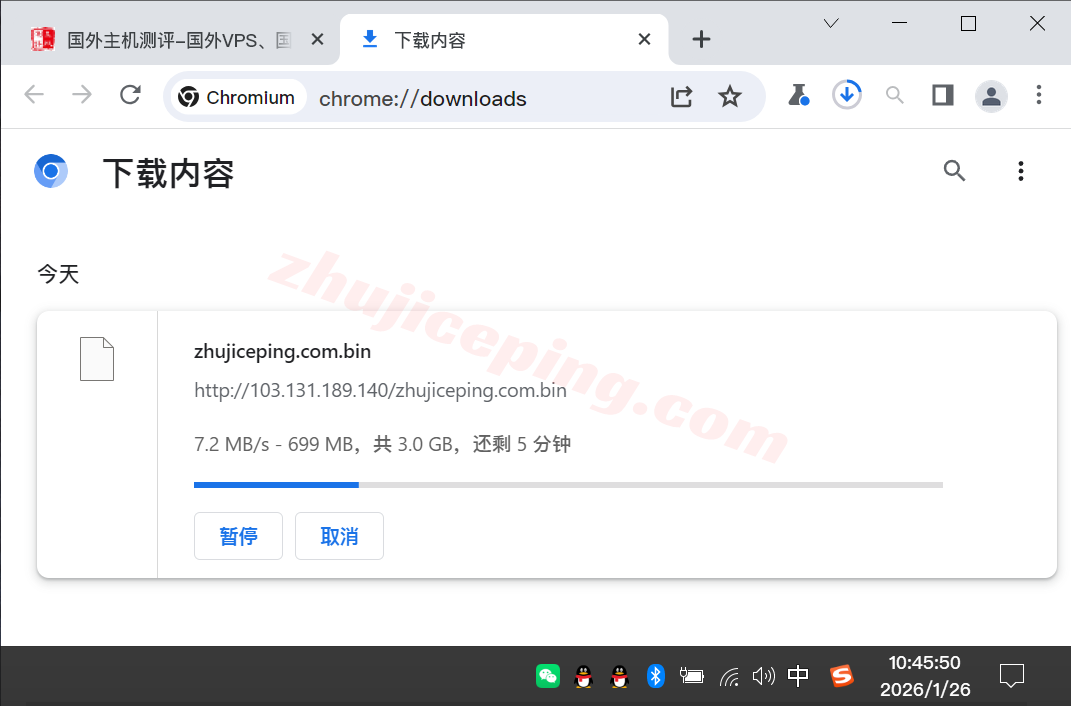Click the file icon for zhujiceping.com.bin

(97, 358)
